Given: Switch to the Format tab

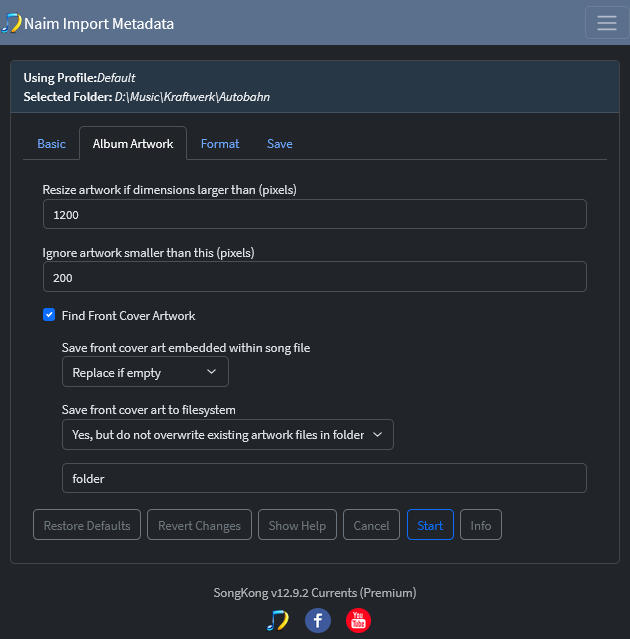Looking at the screenshot, I should [x=220, y=143].
